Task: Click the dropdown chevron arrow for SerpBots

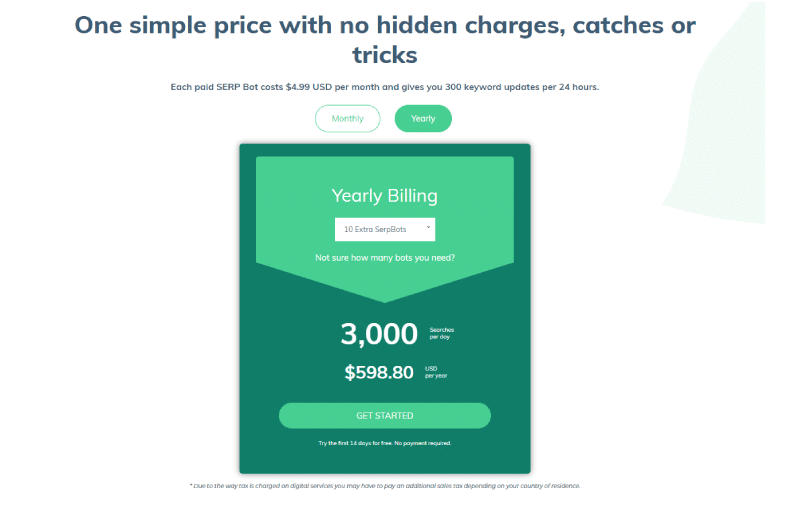Action: tap(428, 228)
